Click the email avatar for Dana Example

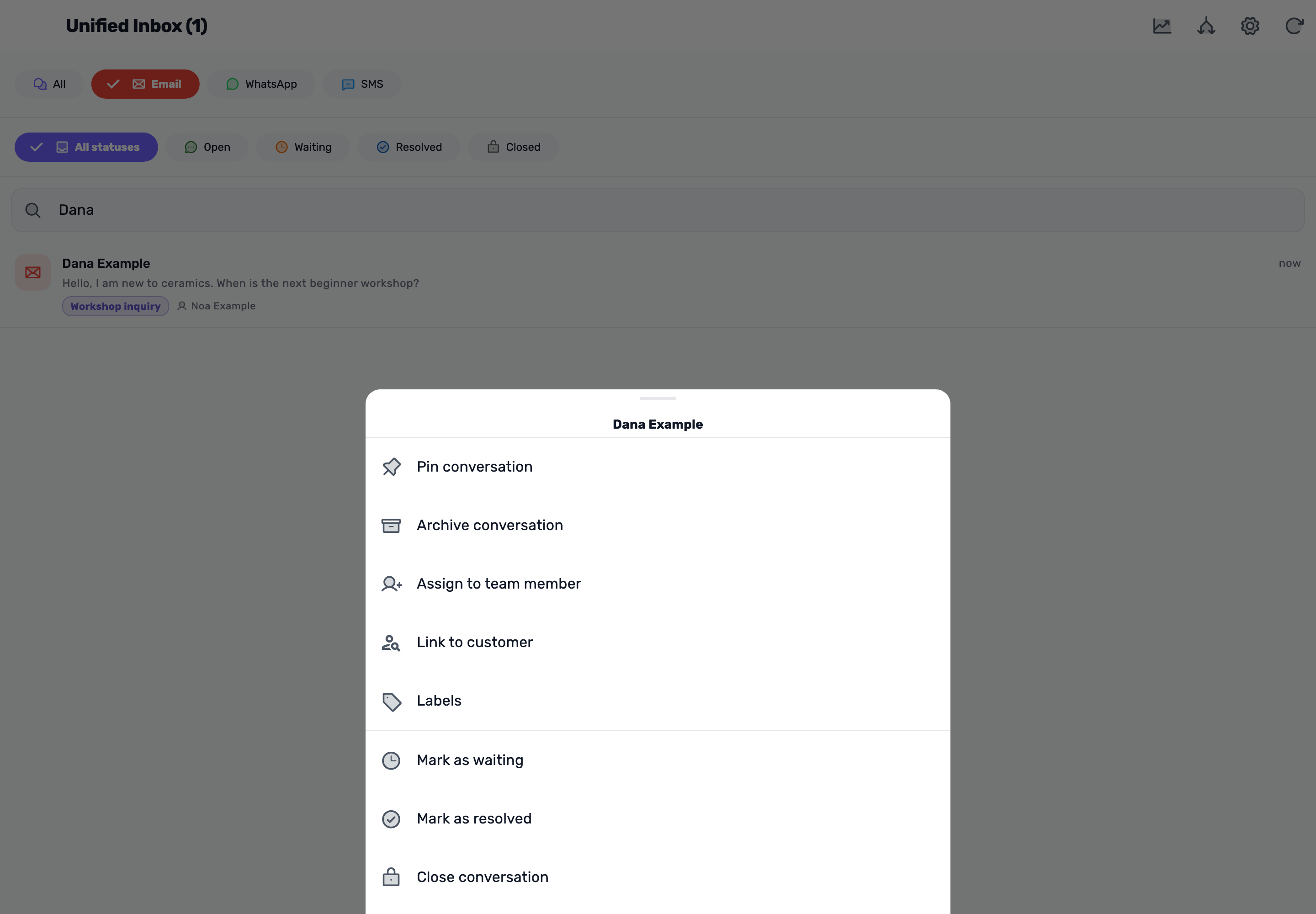32,272
